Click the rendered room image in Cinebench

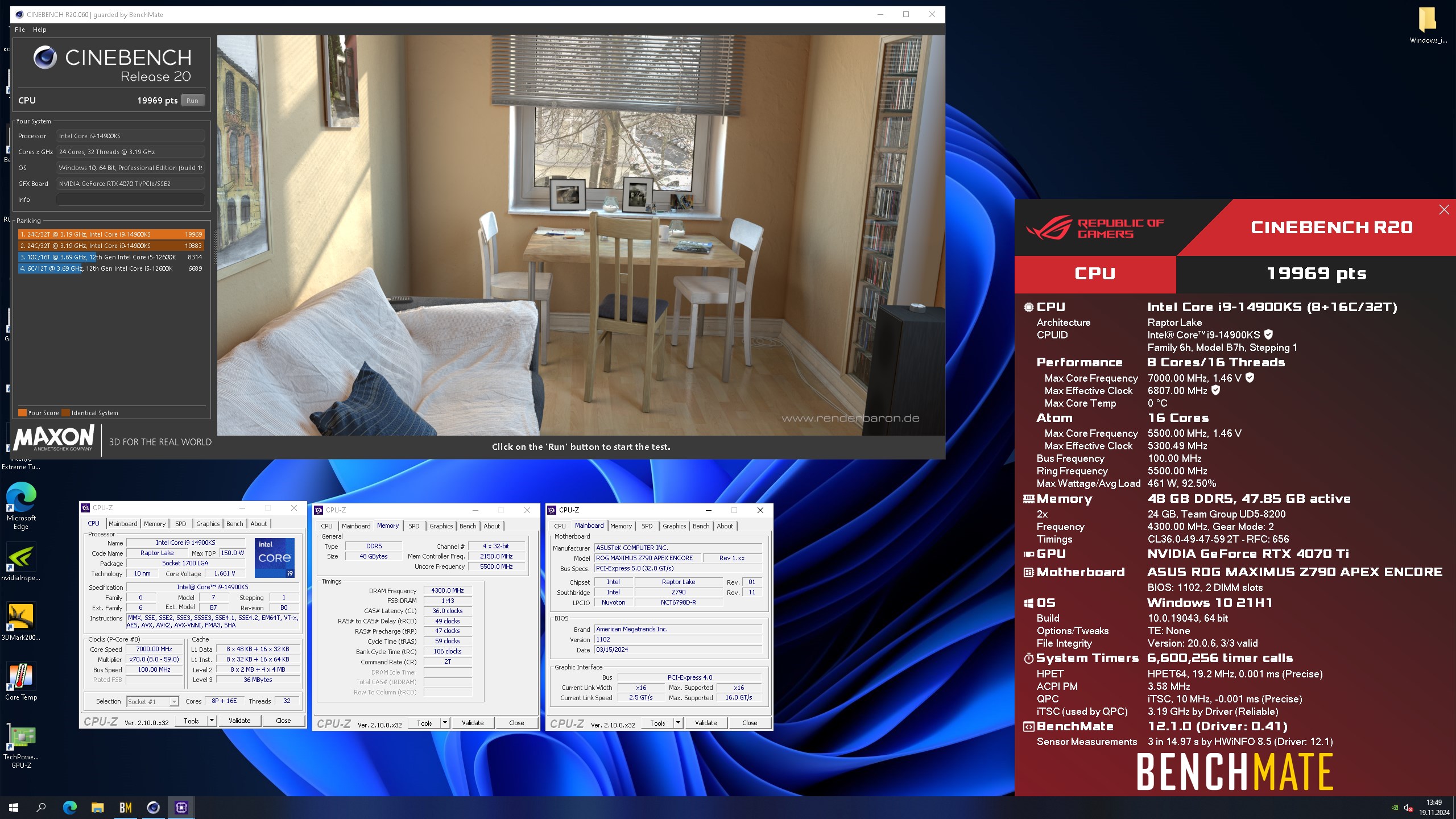pos(581,235)
